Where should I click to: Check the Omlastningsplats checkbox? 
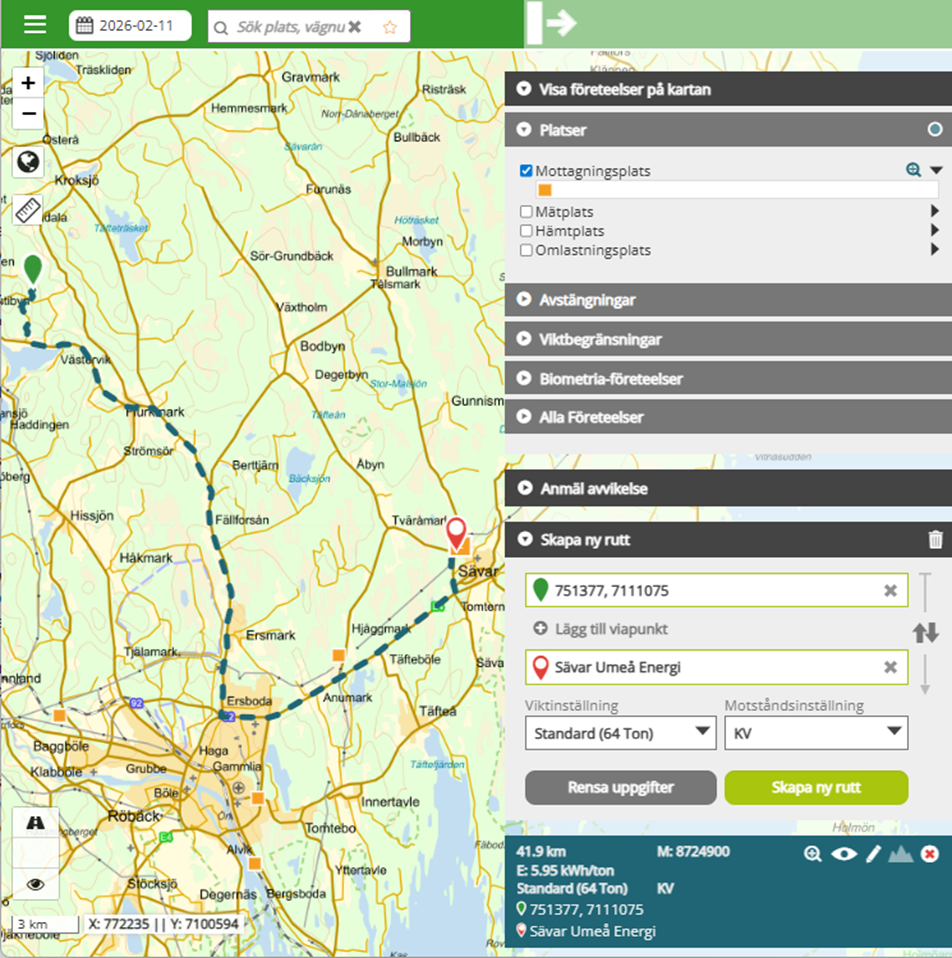click(527, 250)
